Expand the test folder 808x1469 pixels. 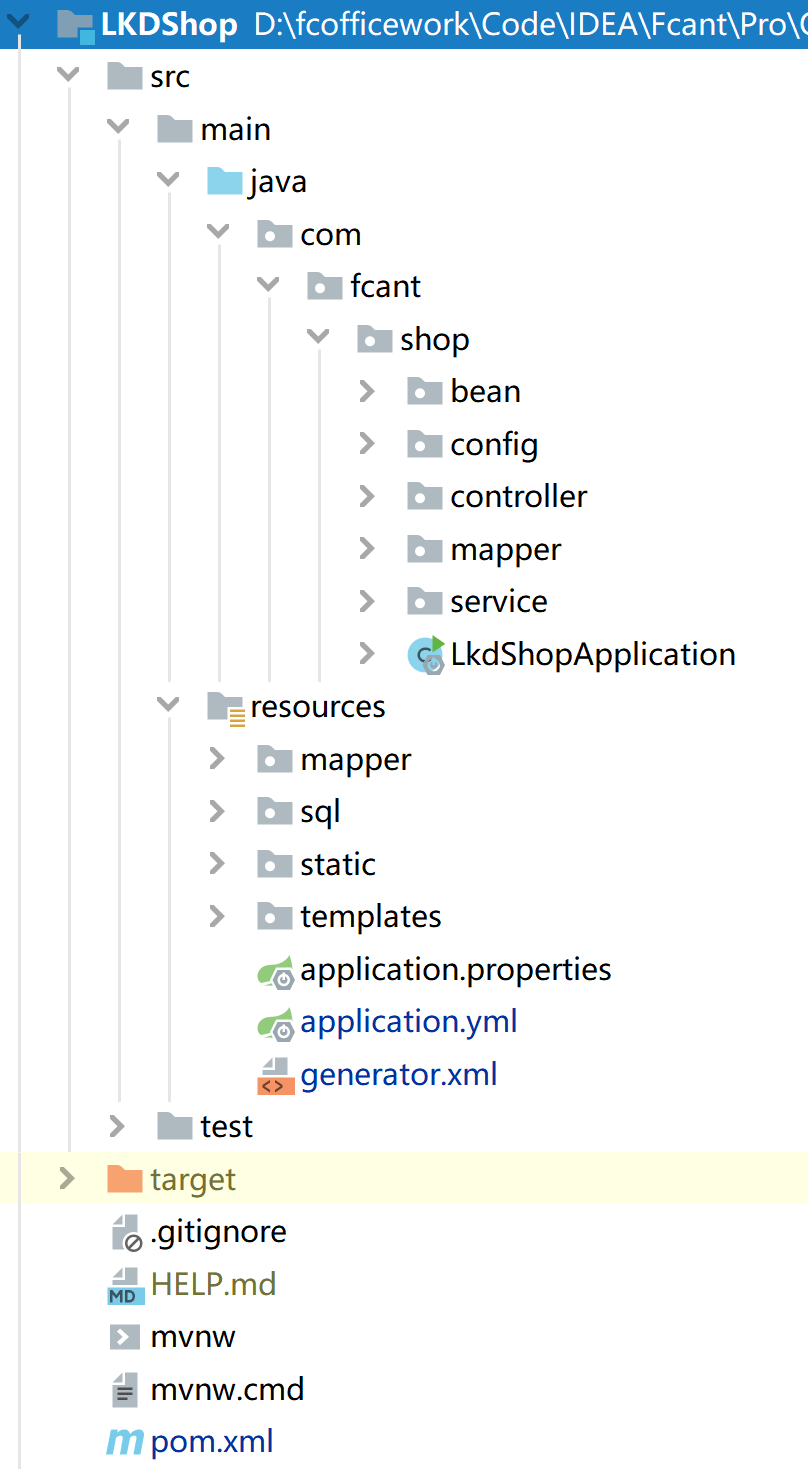(117, 1127)
